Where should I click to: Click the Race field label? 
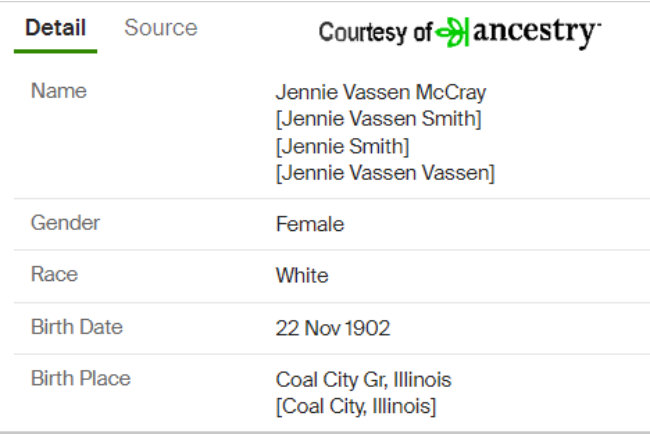55,274
